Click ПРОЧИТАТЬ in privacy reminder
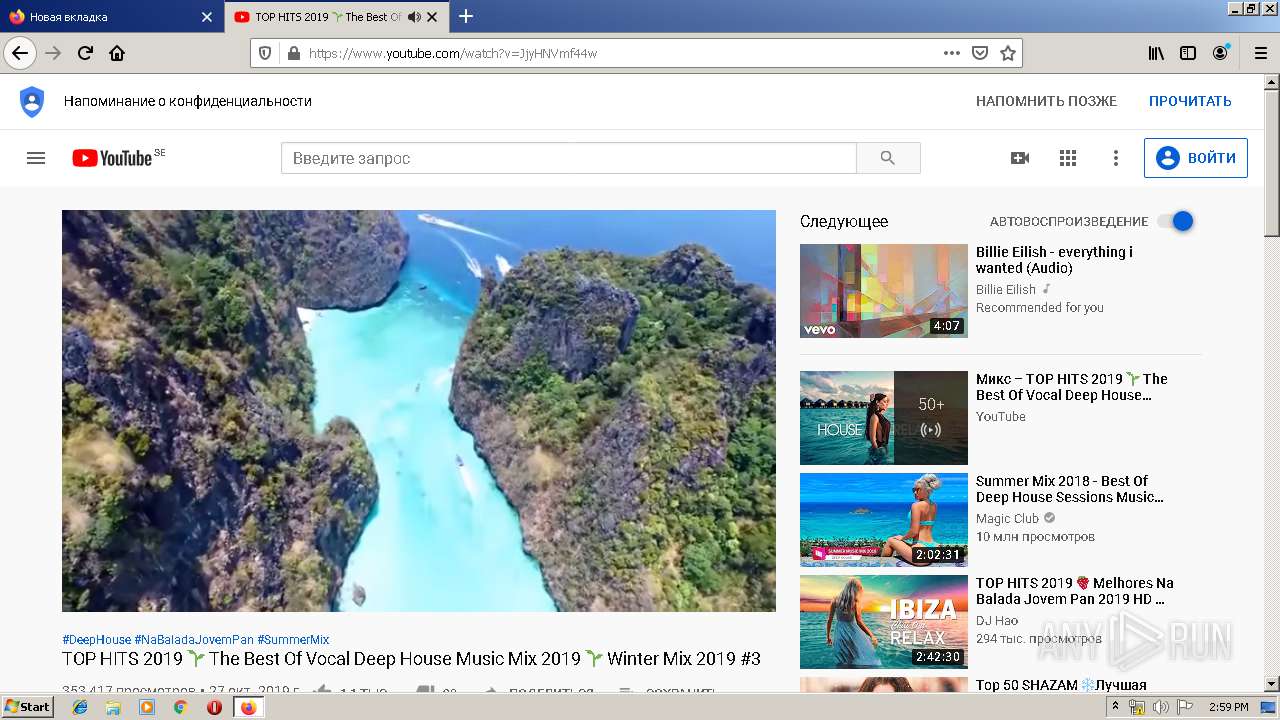 (1190, 101)
